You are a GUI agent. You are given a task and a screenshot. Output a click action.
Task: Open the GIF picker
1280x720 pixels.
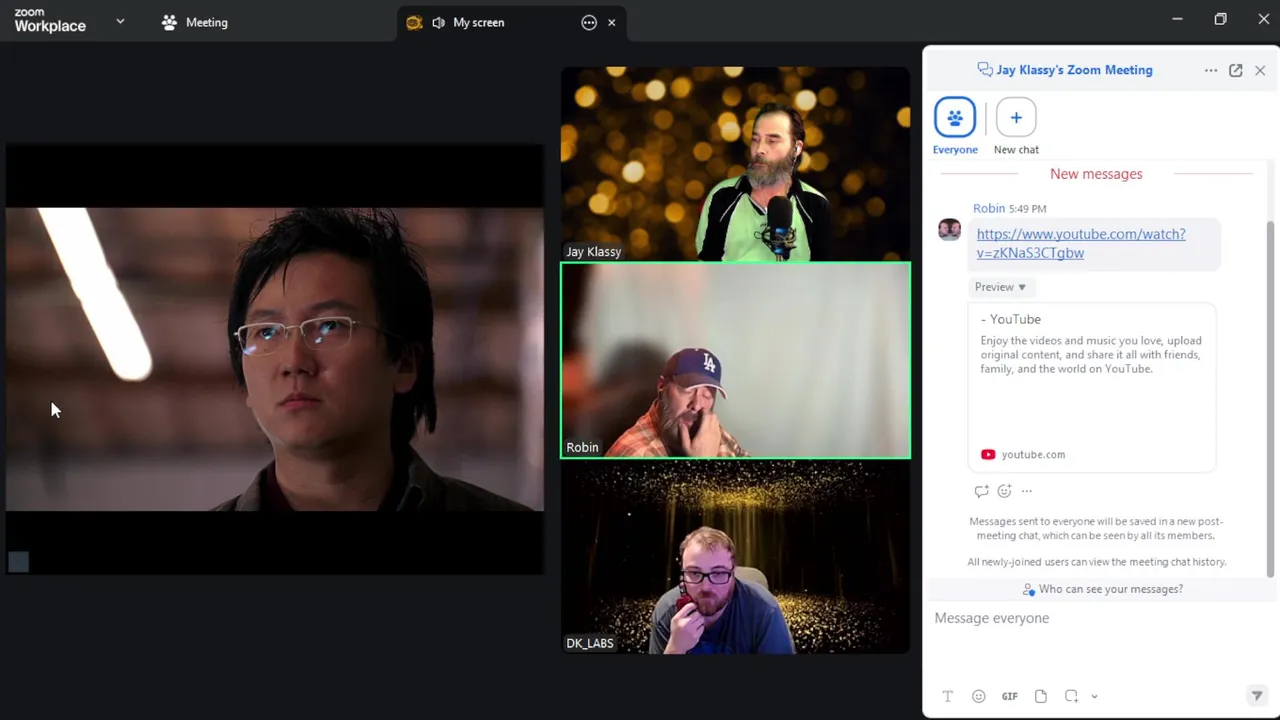coord(1010,696)
